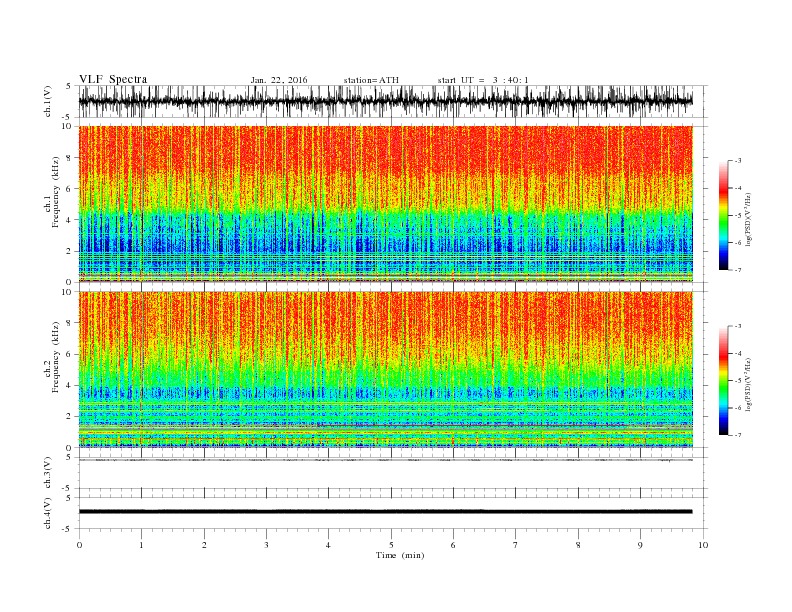The height and width of the screenshot is (612, 792).
Task: Click time axis tick label "2"
Action: [x=204, y=545]
